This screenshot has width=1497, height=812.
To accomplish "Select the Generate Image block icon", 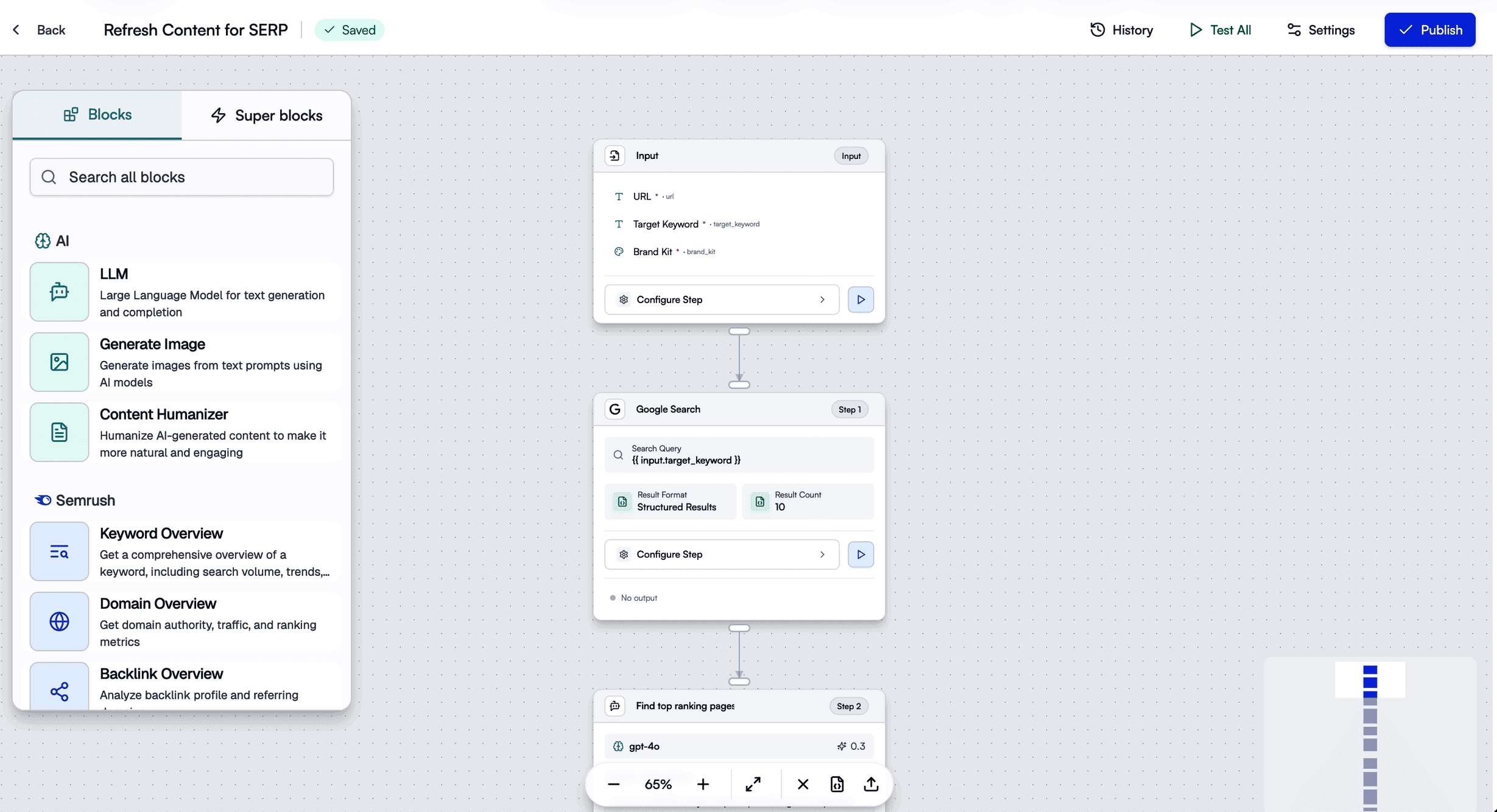I will pos(59,362).
